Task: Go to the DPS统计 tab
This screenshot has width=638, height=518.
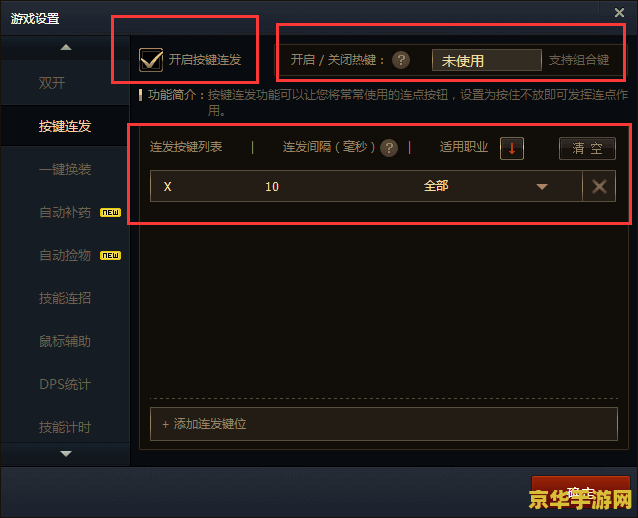Action: 65,384
